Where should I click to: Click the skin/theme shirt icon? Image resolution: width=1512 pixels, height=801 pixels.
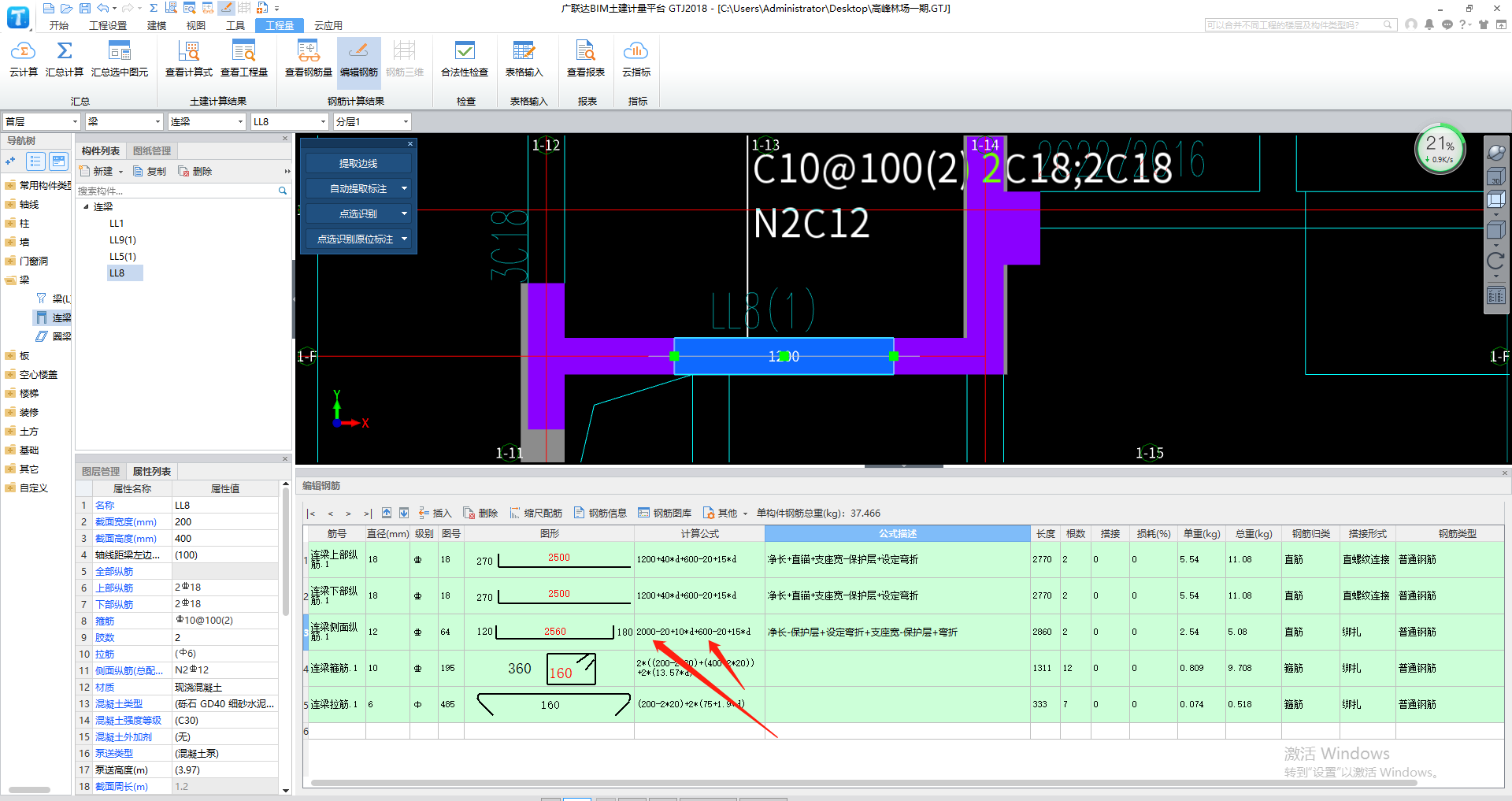(1484, 24)
